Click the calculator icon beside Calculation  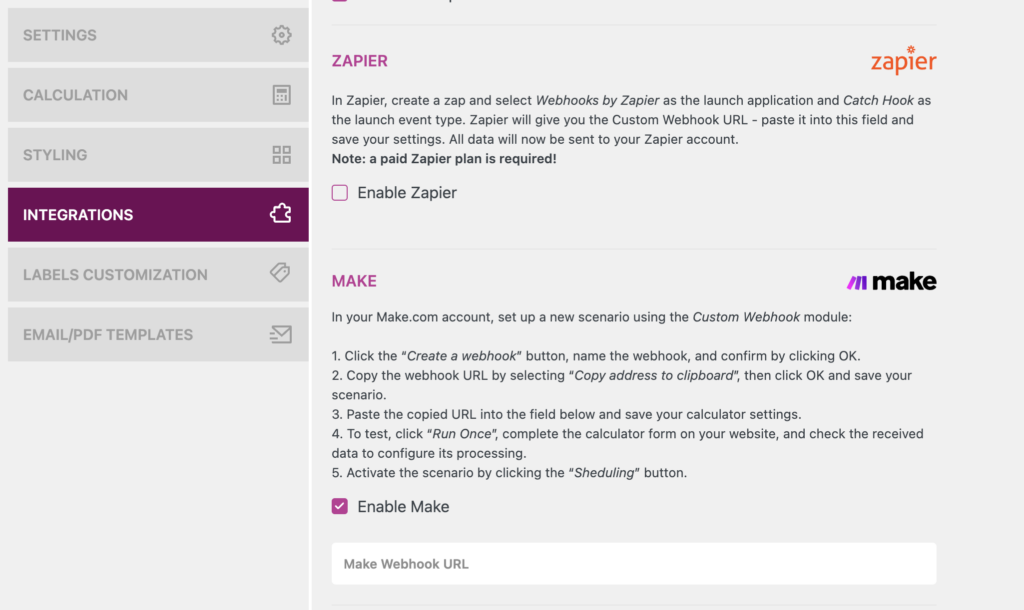[x=282, y=95]
